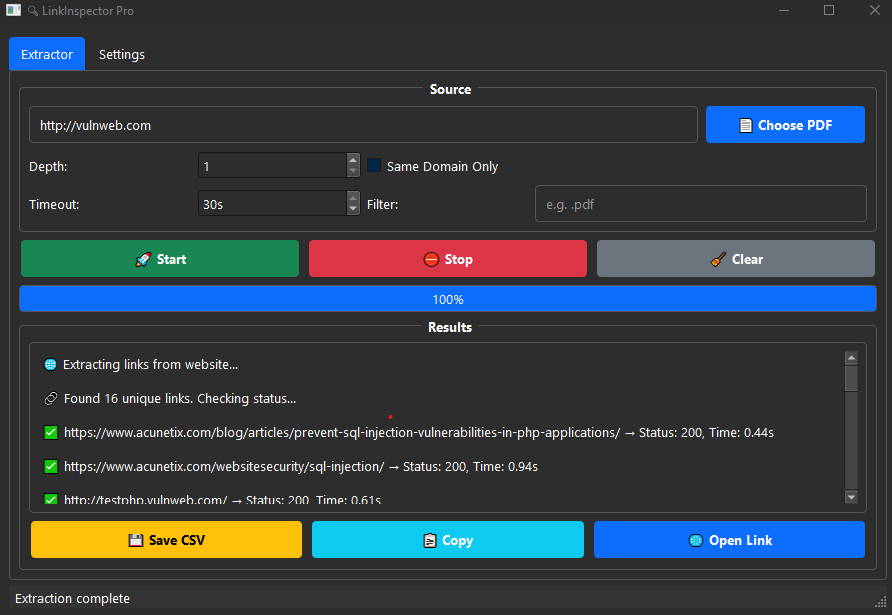Click the Filter field with e.g. .pdf placeholder

pyautogui.click(x=700, y=204)
